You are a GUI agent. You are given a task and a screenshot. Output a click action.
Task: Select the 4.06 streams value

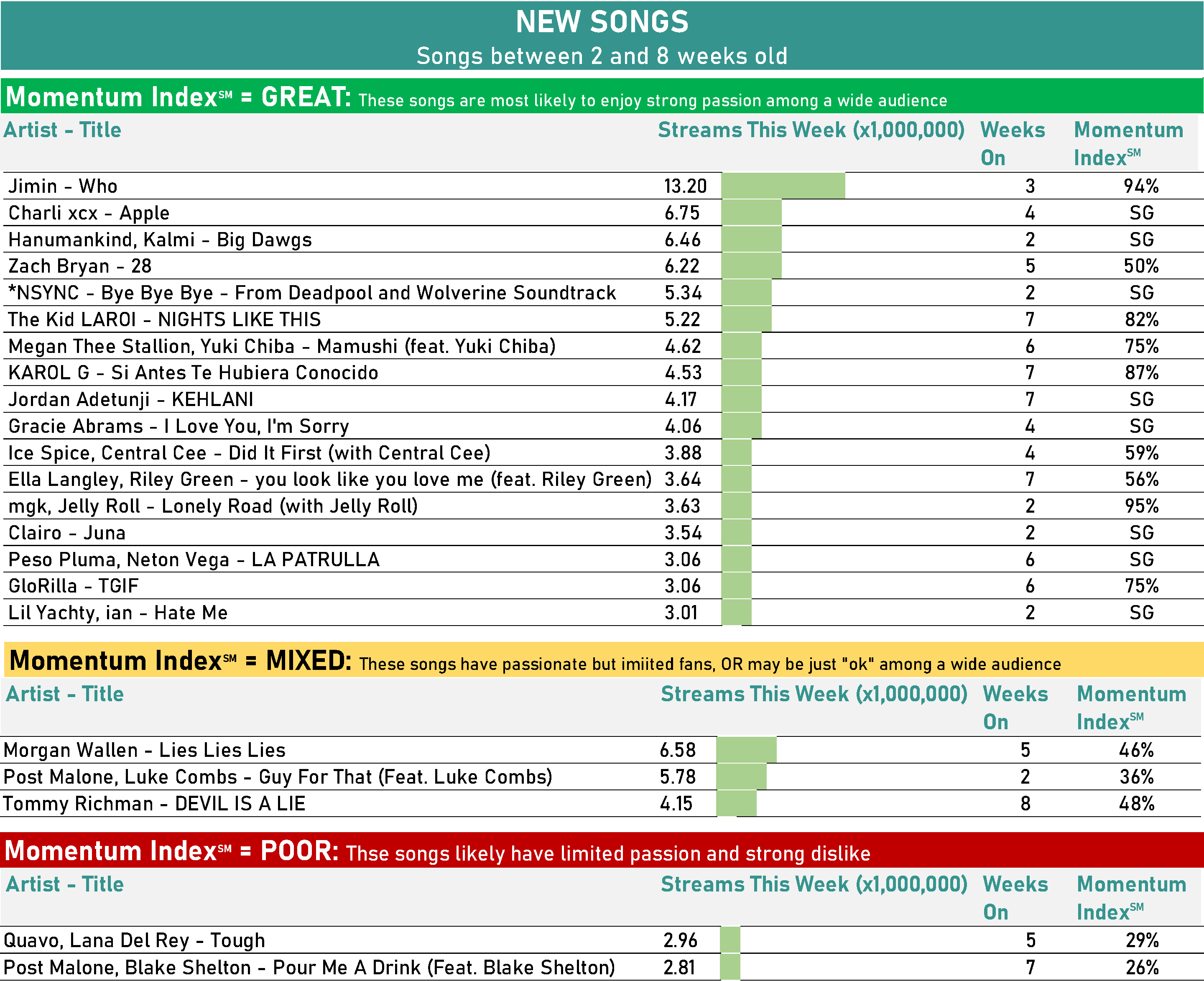pyautogui.click(x=683, y=426)
